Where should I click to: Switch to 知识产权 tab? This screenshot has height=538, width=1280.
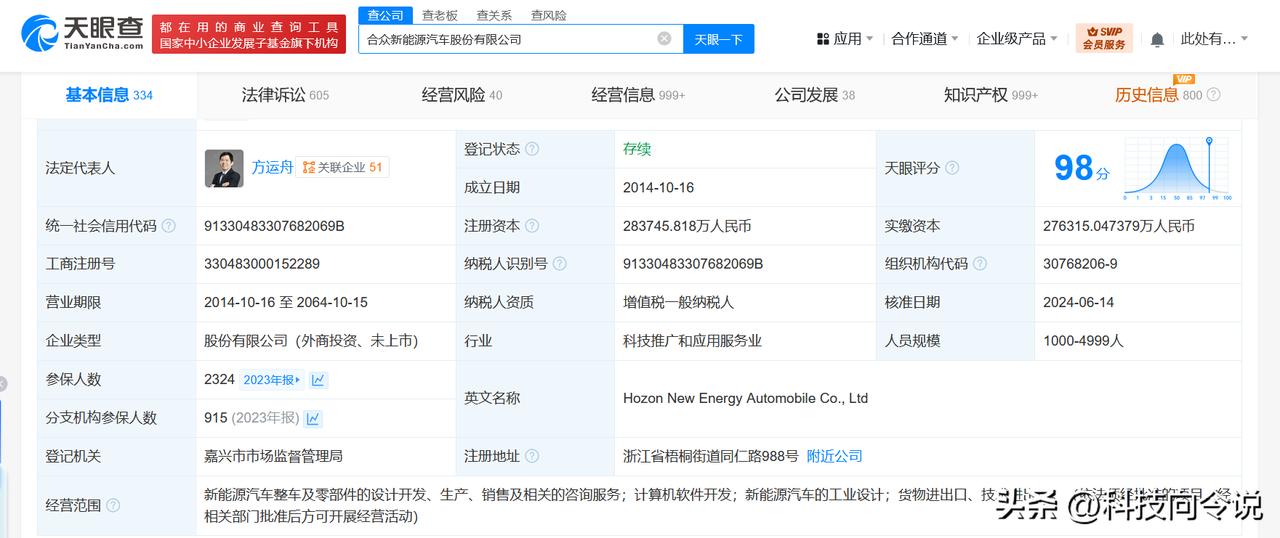(990, 95)
